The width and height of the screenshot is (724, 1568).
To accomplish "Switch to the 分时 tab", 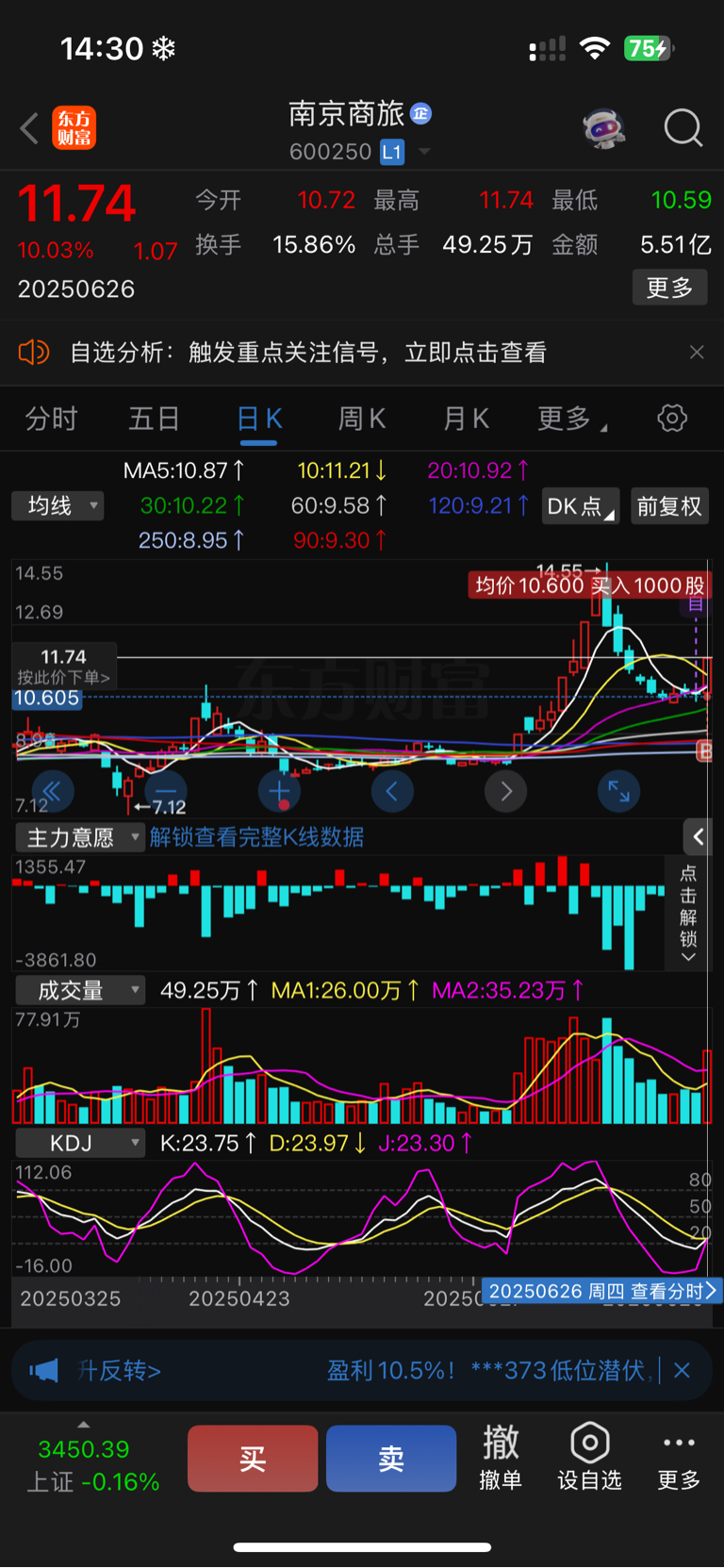I will [51, 419].
